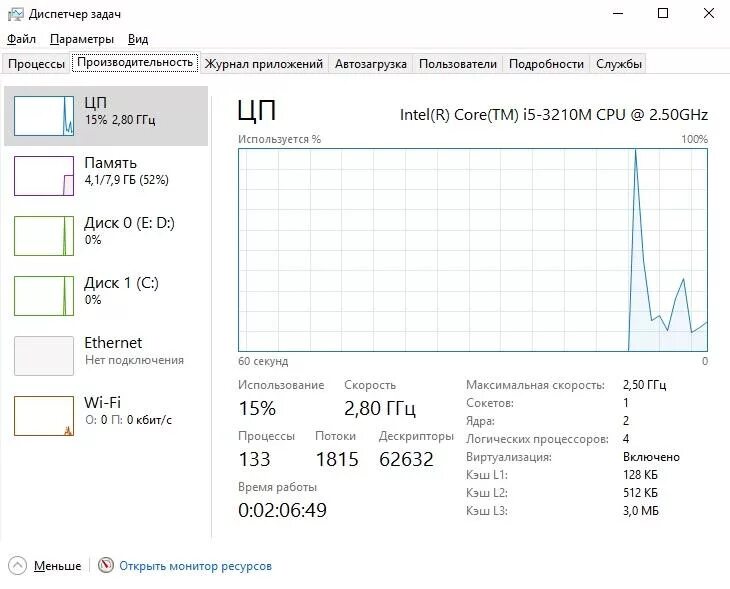Image resolution: width=730 pixels, height=589 pixels.
Task: Switch to the Службы tab
Action: [619, 64]
